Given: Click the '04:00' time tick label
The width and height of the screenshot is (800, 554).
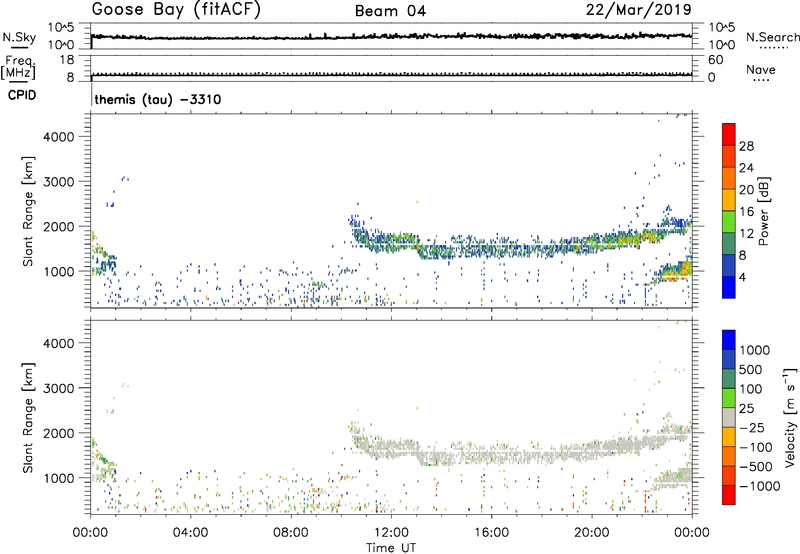Looking at the screenshot, I should tap(190, 533).
